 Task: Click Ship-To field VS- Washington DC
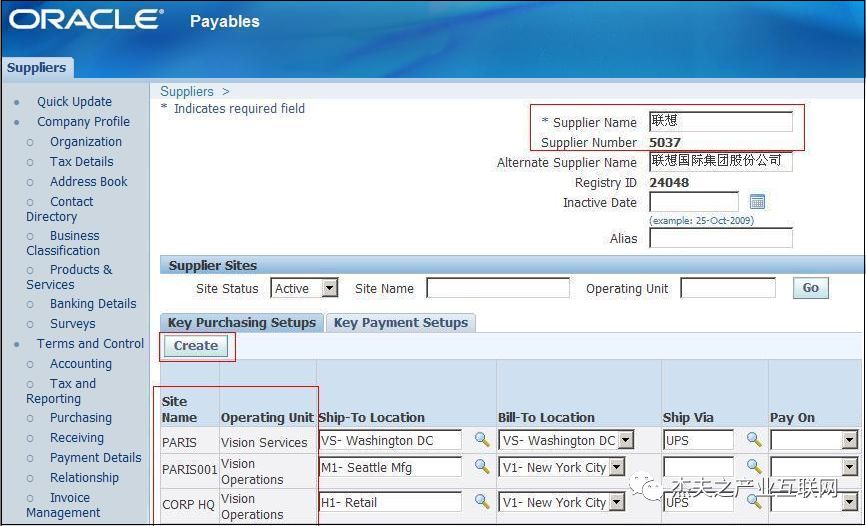tap(390, 440)
